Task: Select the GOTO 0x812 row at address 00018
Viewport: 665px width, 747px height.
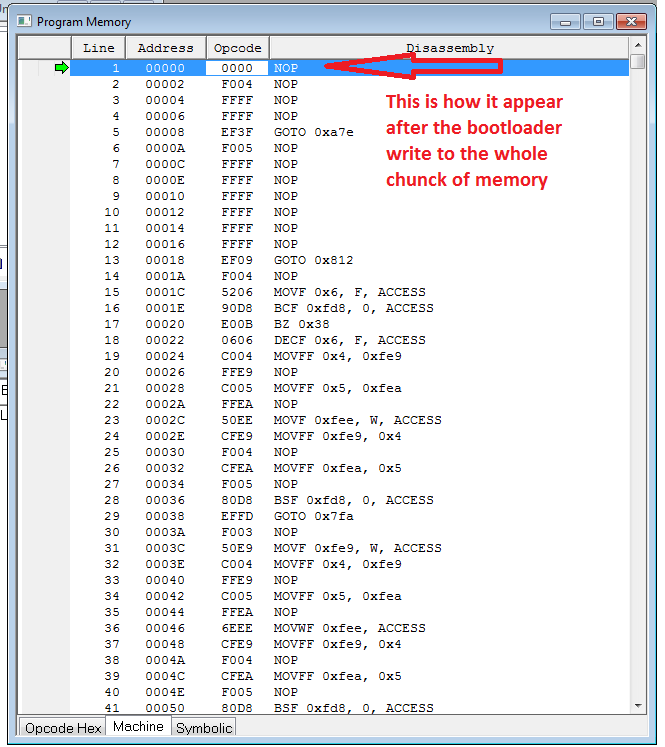Action: 313,260
